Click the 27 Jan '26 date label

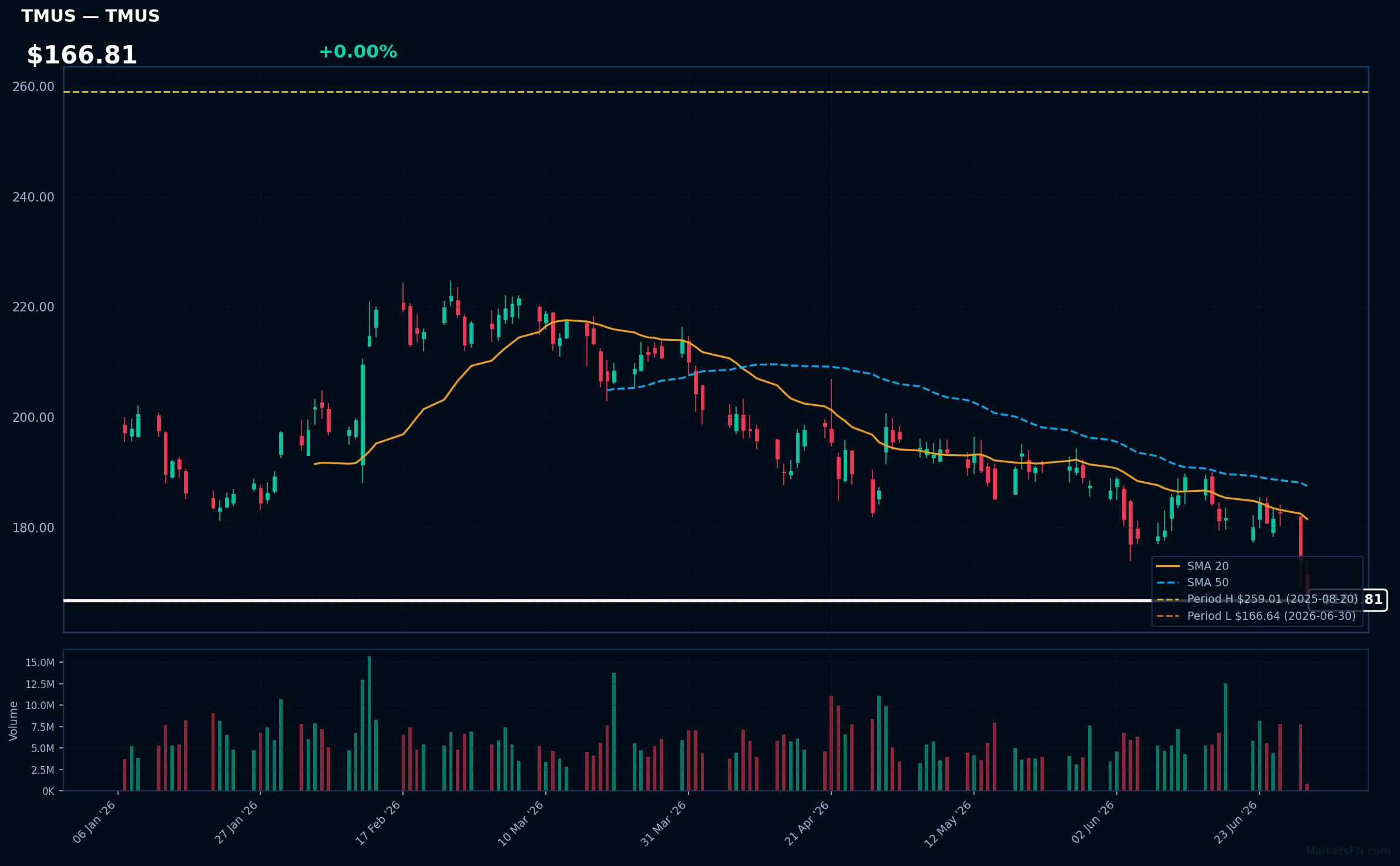point(237,823)
